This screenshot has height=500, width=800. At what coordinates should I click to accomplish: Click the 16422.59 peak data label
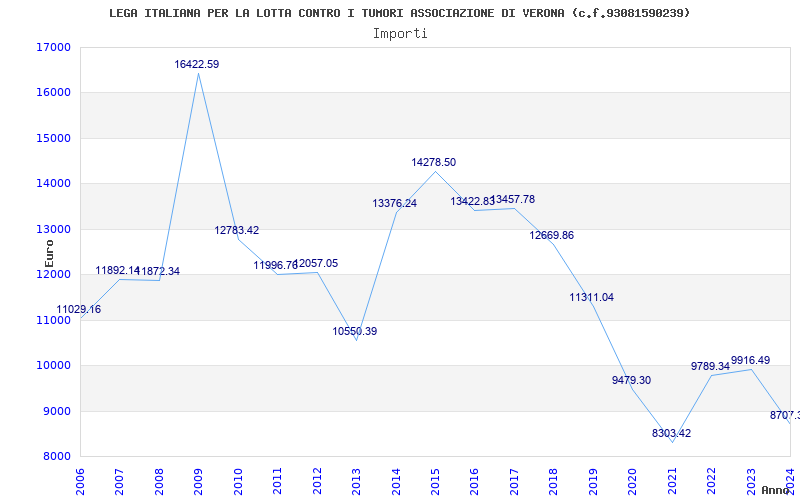[196, 64]
